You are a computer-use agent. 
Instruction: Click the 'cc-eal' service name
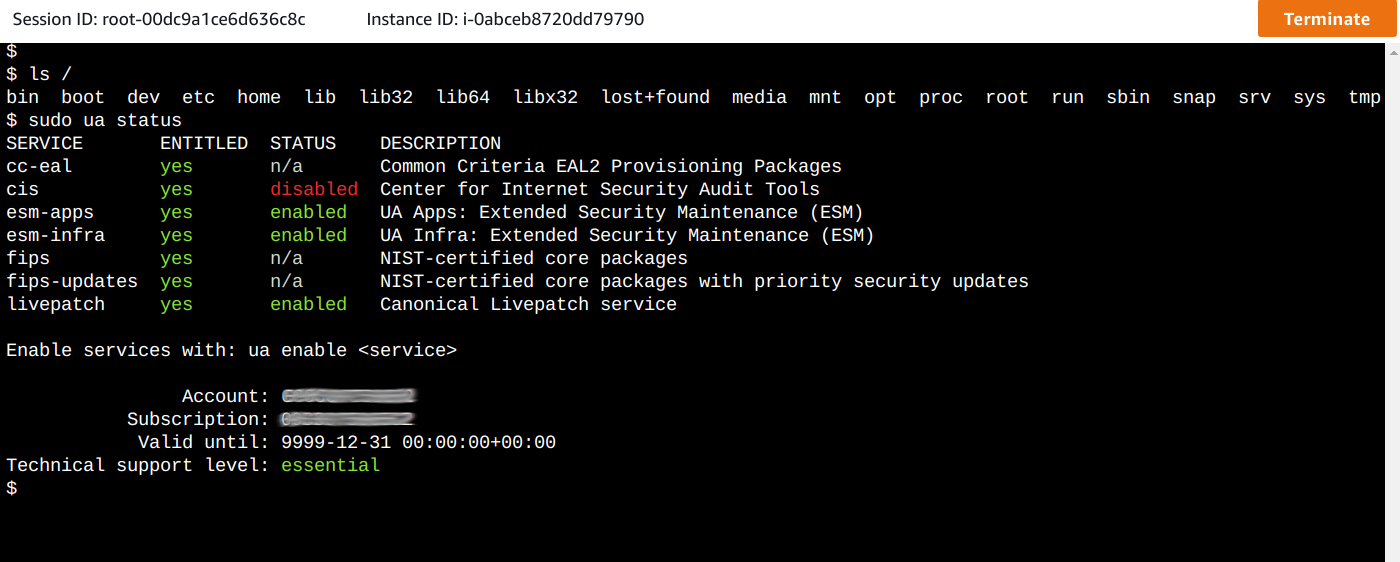[x=39, y=166]
